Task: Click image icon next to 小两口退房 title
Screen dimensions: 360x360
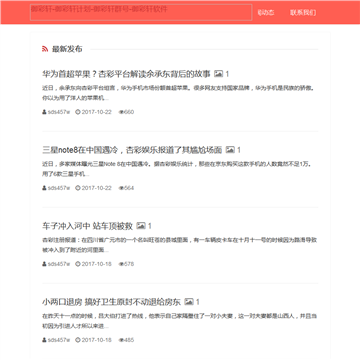Action: click(189, 302)
